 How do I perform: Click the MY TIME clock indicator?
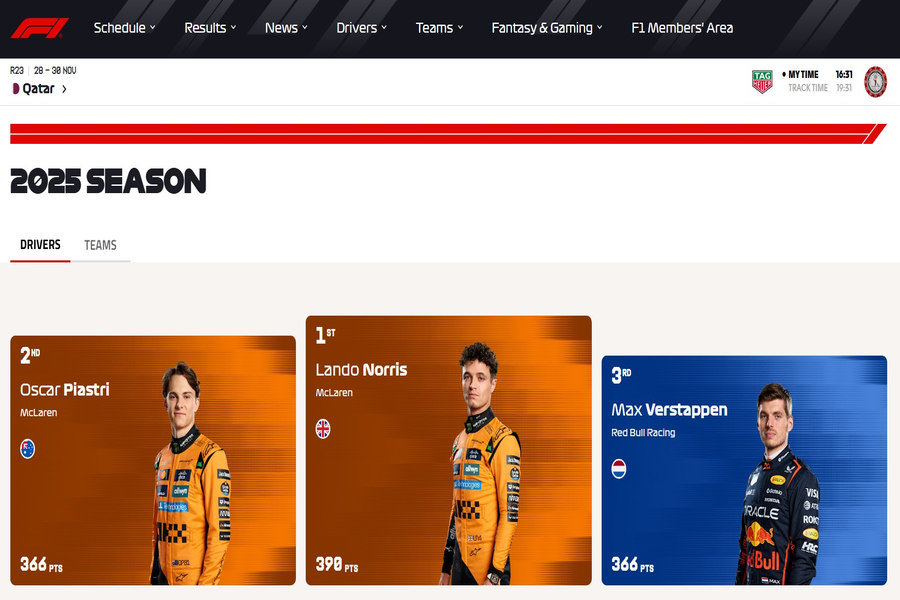[801, 74]
